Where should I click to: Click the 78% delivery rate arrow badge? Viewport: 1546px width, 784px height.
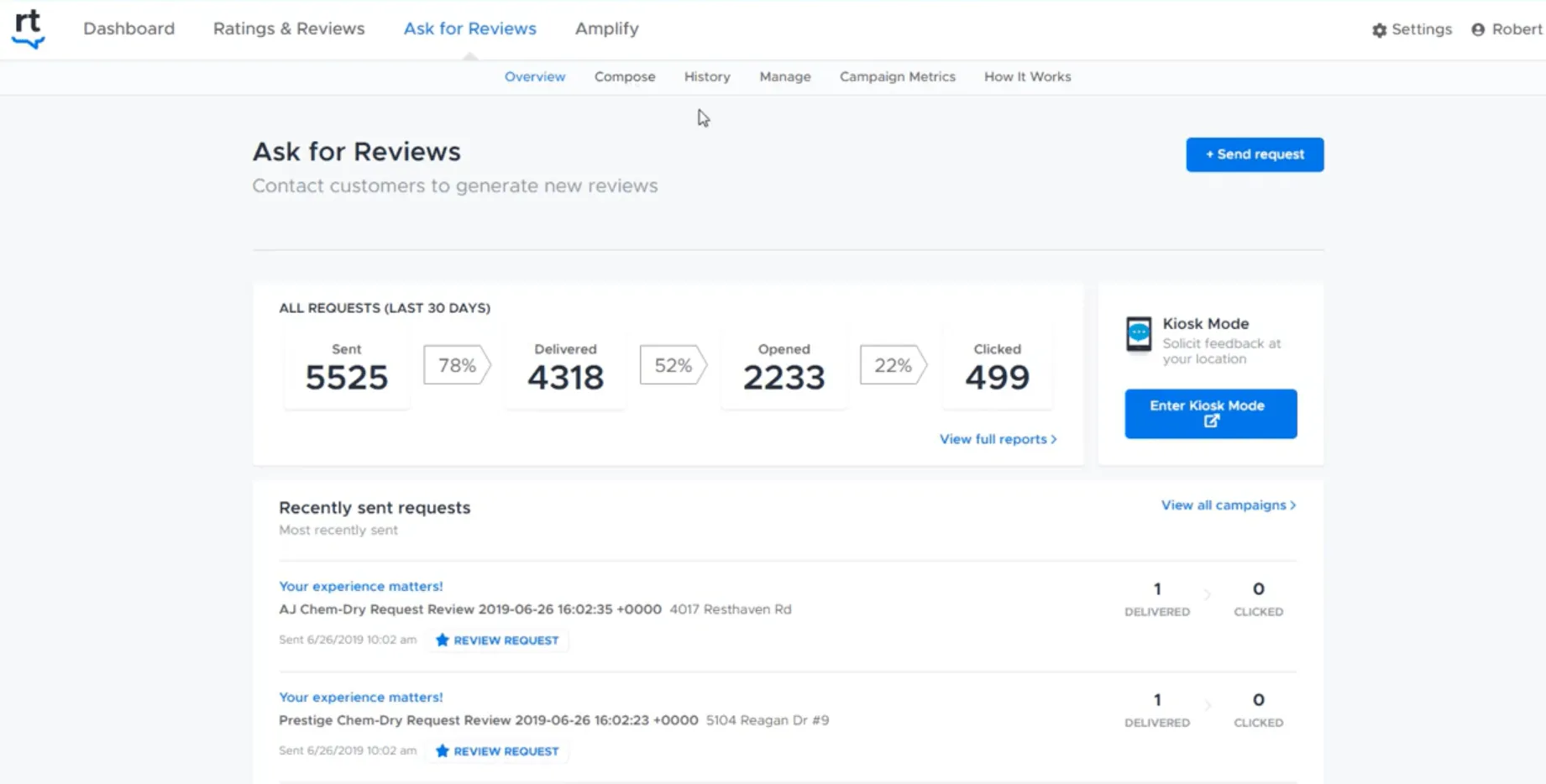(x=457, y=365)
